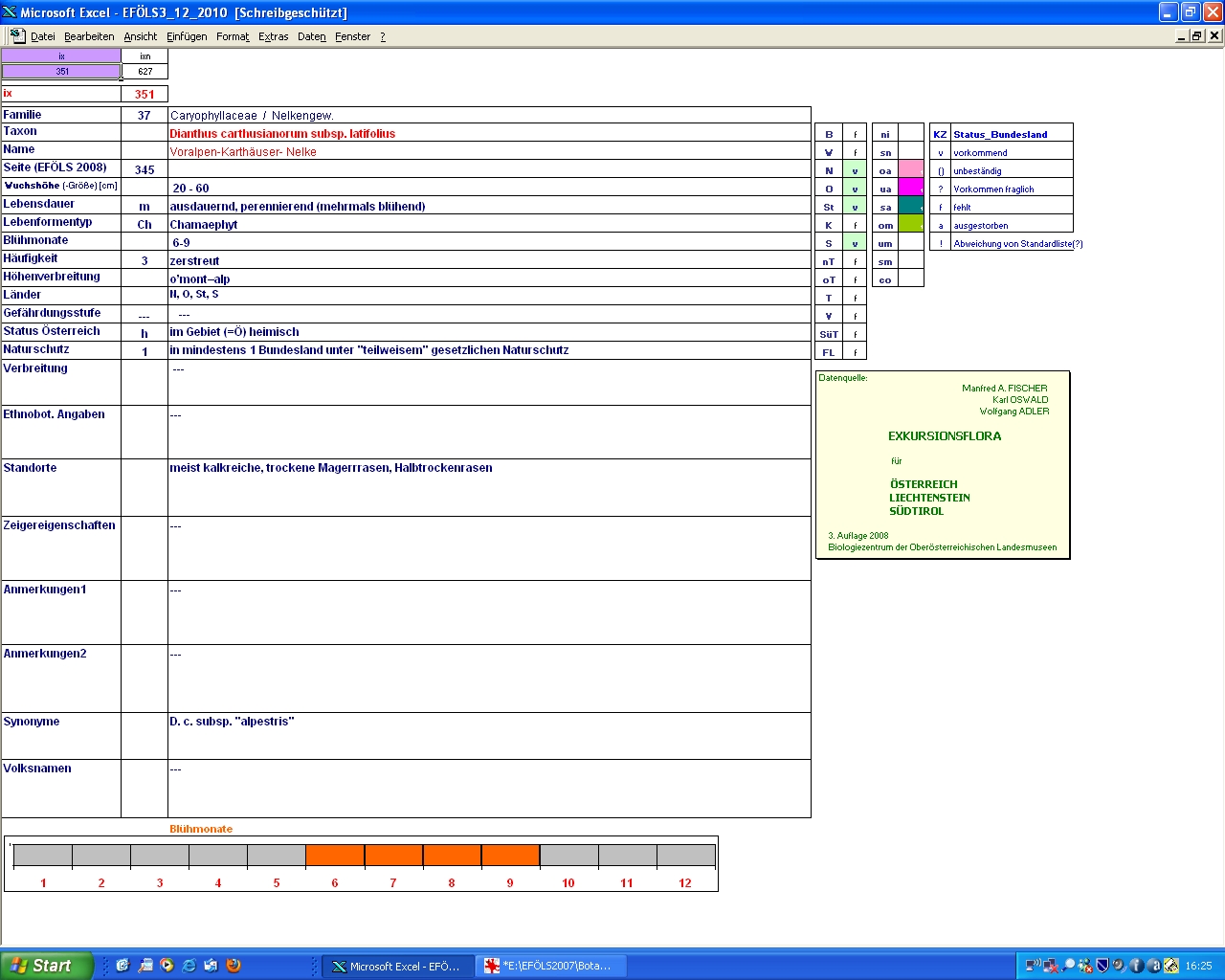Click the Höhenverbreitung value o'mont–alp
Screen dimensions: 1225x980
tap(489, 278)
